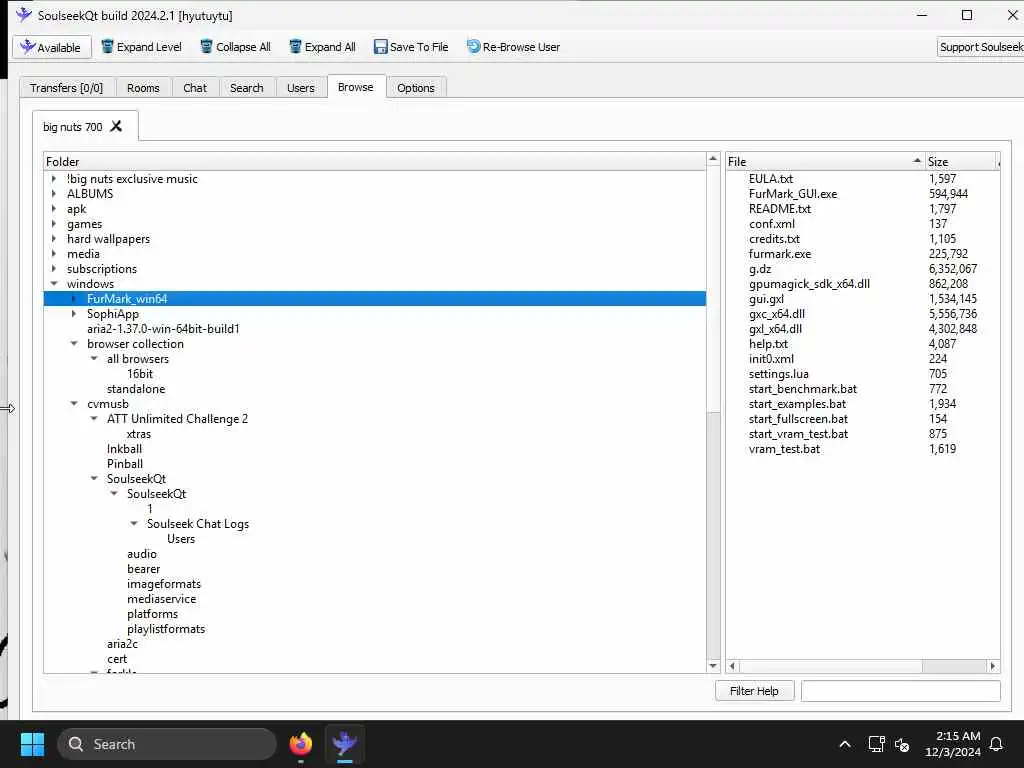
Task: Open the taskbar clock showing 2:15 AM
Action: tap(952, 744)
